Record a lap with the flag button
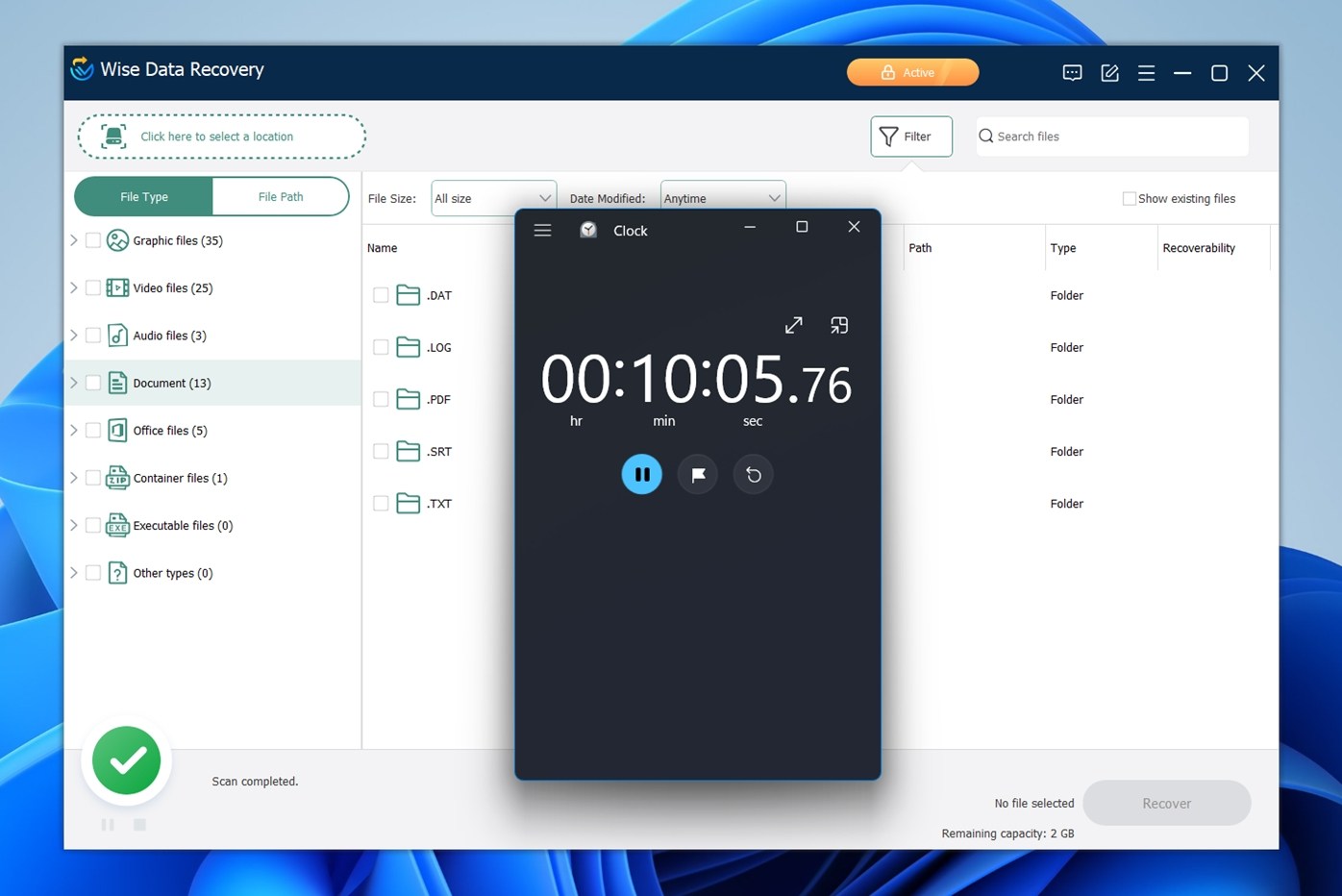The image size is (1342, 896). [x=698, y=474]
